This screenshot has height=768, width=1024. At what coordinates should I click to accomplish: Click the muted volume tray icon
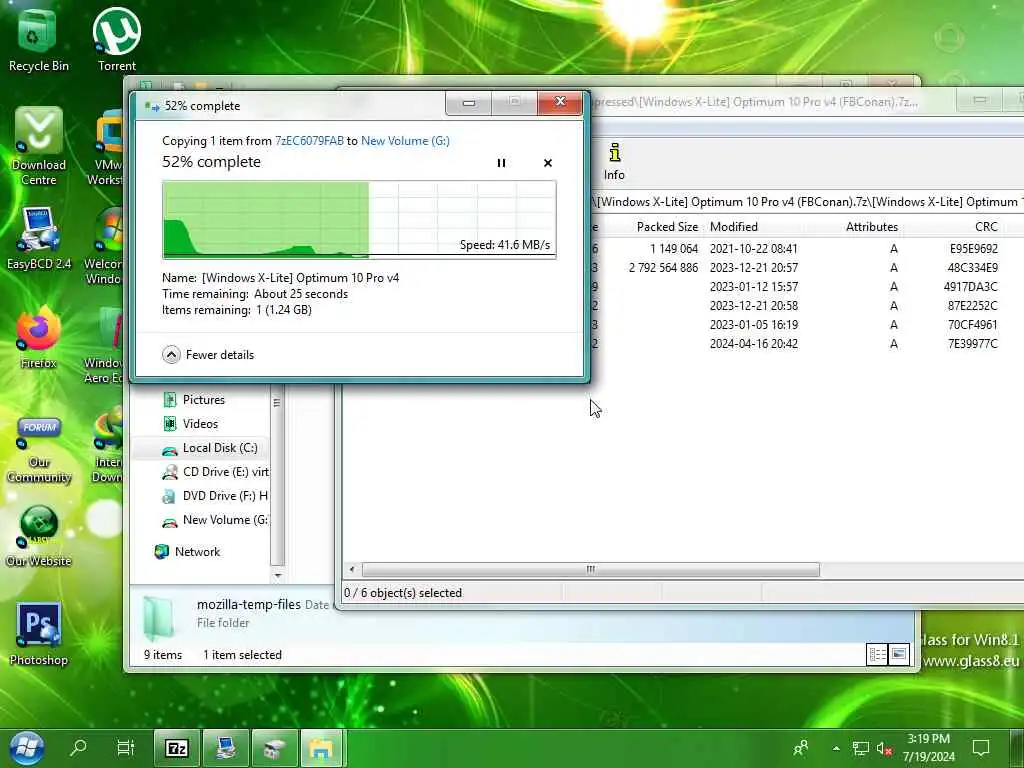[x=884, y=748]
